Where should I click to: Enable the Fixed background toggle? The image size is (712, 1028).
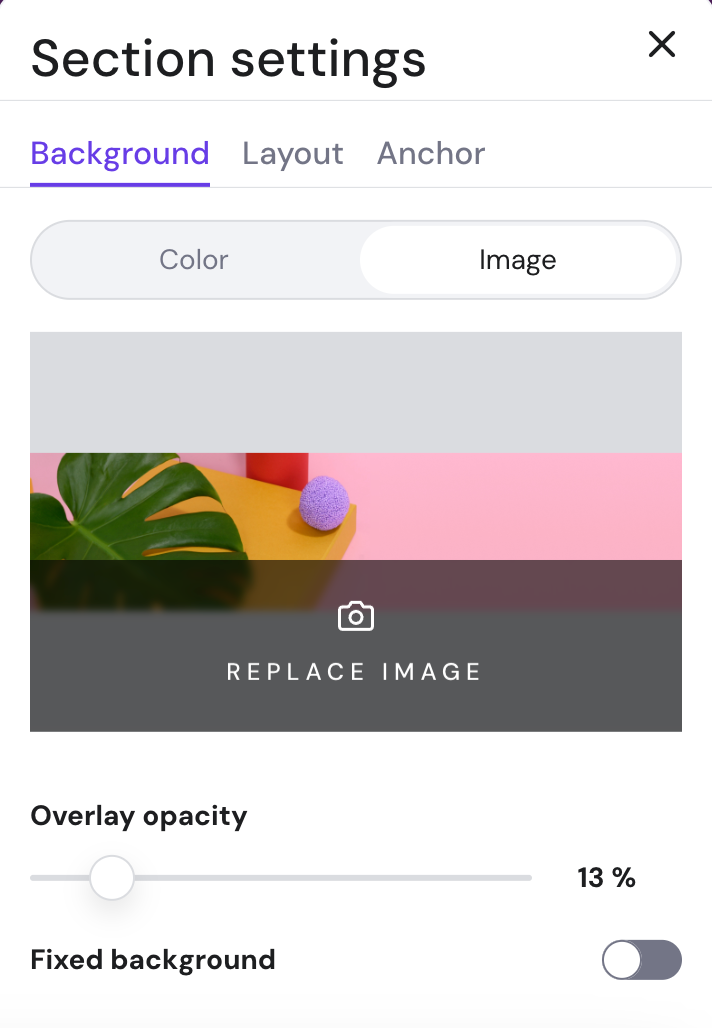click(641, 961)
